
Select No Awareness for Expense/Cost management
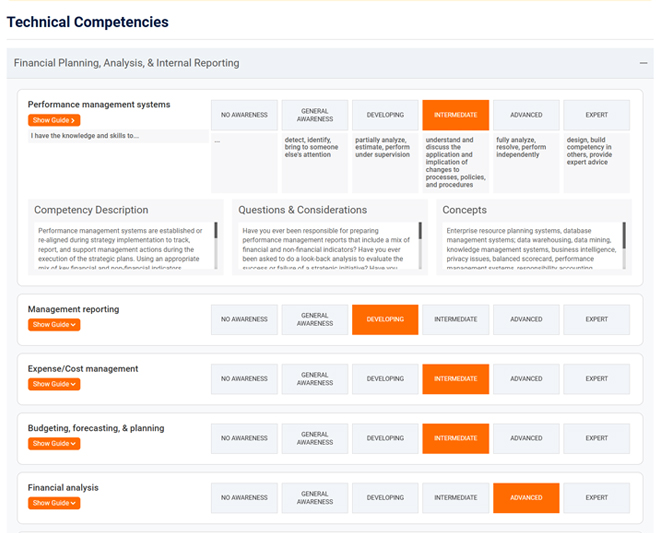(244, 379)
